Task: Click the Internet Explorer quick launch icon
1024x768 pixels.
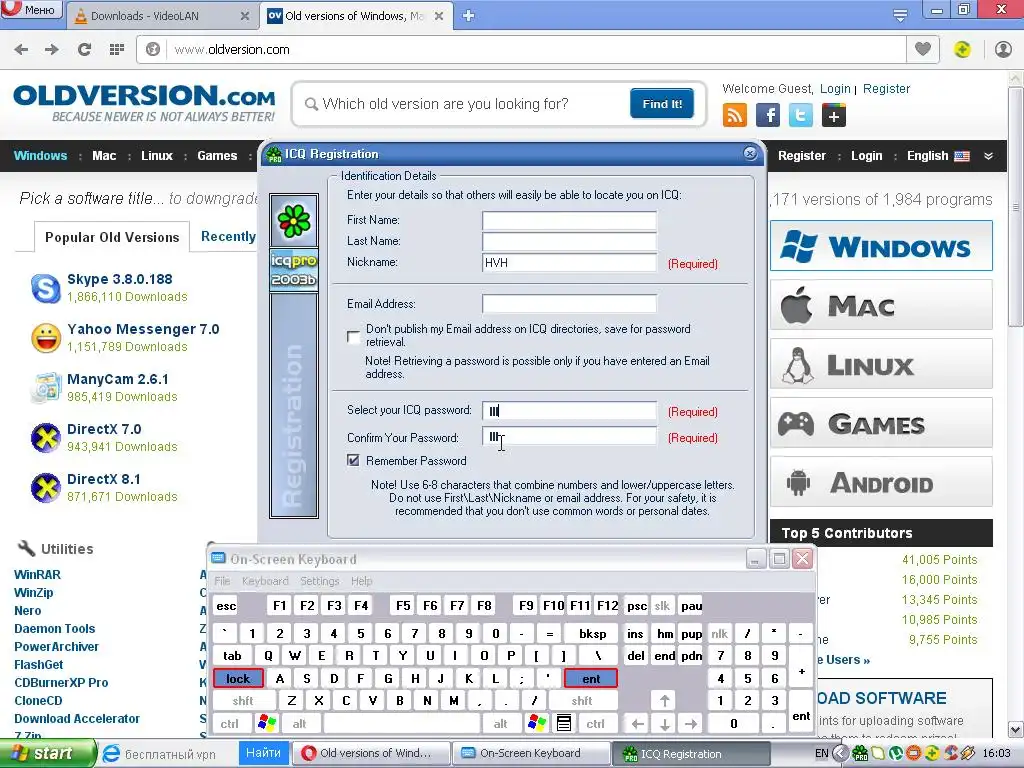Action: pyautogui.click(x=112, y=754)
